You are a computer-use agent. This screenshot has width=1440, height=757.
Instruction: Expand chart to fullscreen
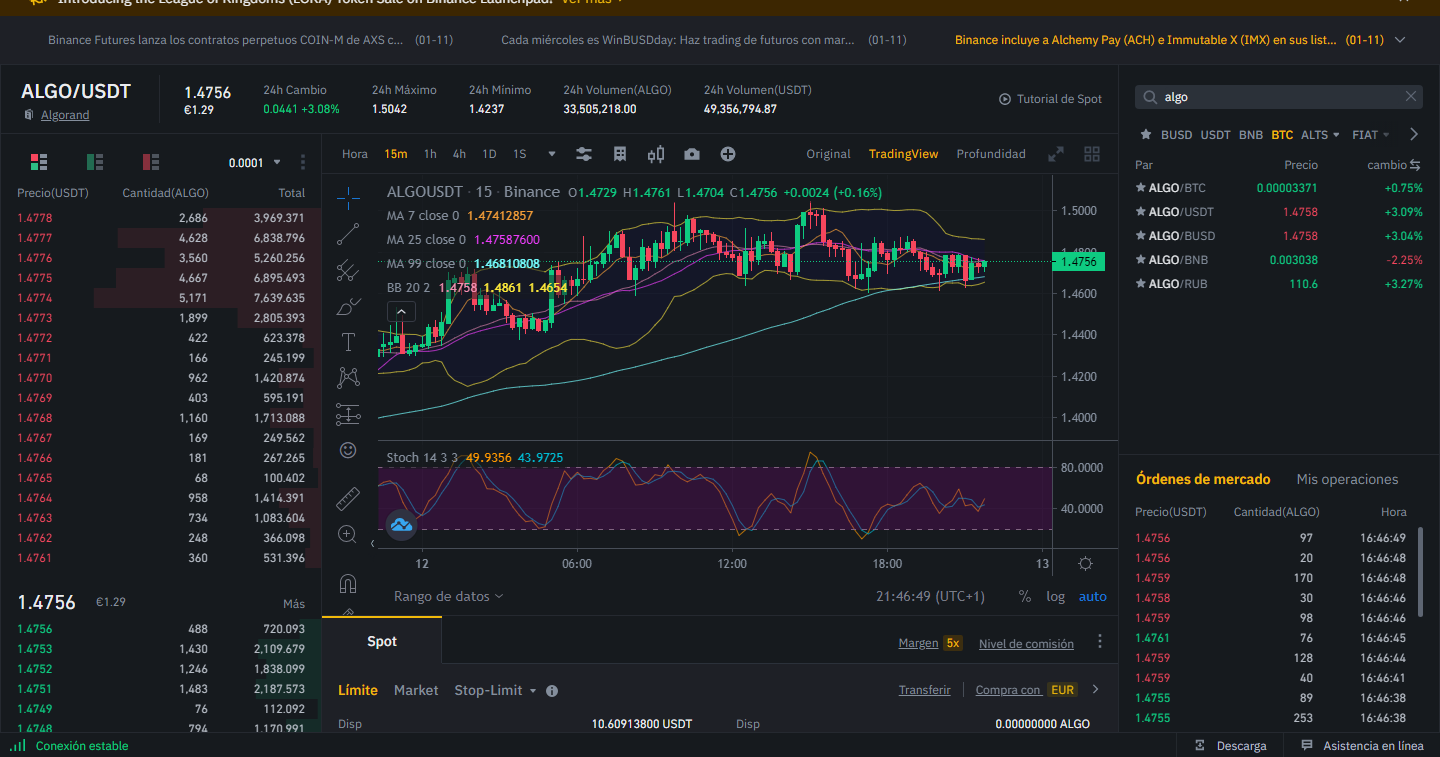point(1056,154)
